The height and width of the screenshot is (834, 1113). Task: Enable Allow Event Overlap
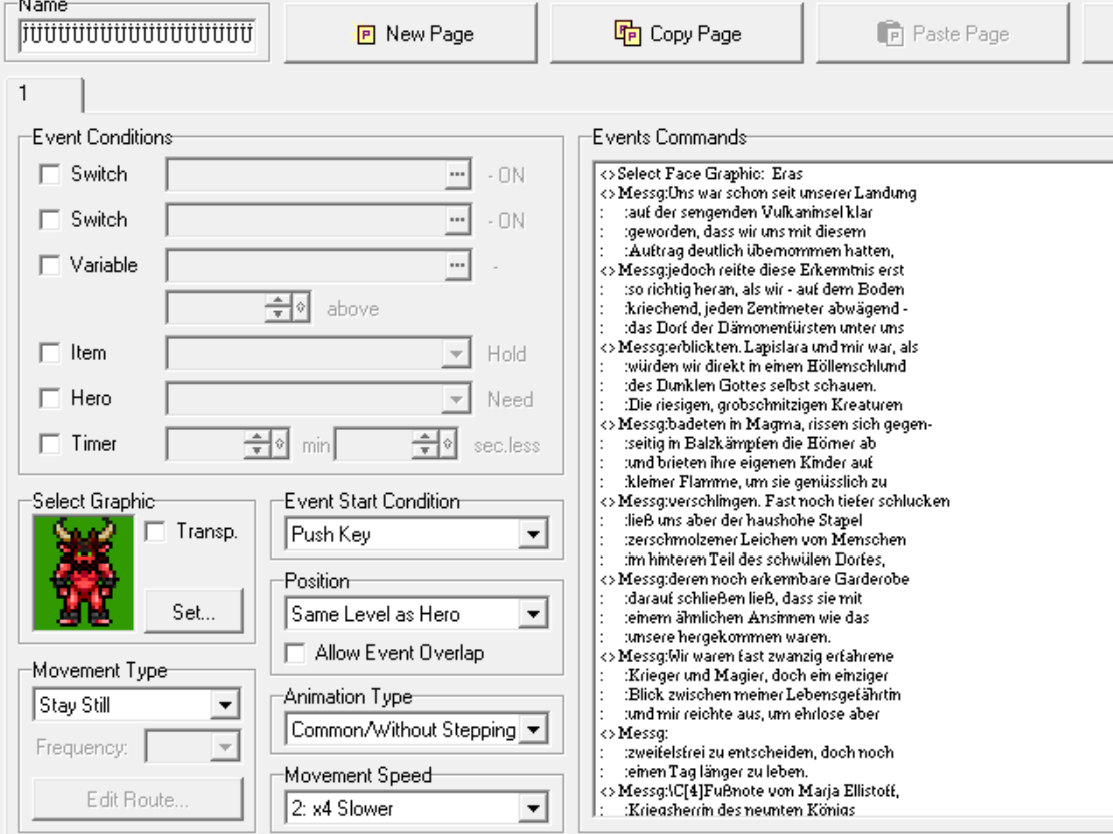pos(295,653)
